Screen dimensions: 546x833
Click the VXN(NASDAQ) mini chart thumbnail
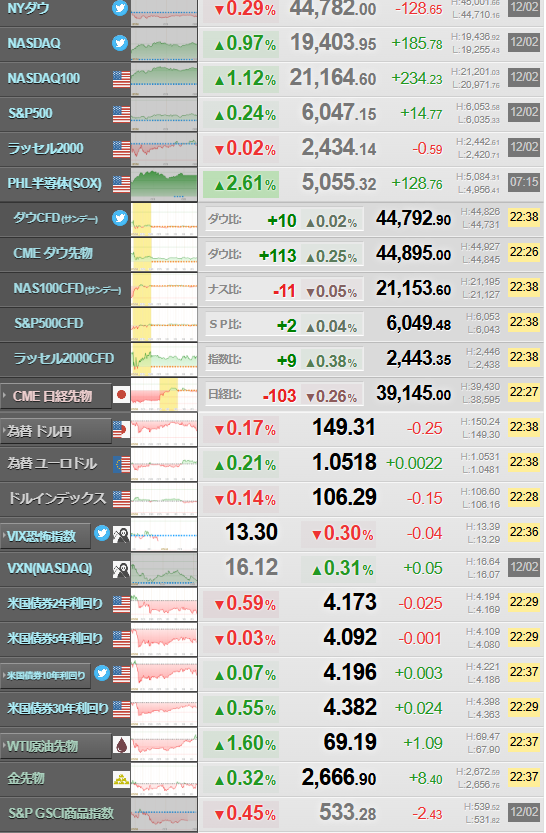click(x=164, y=570)
